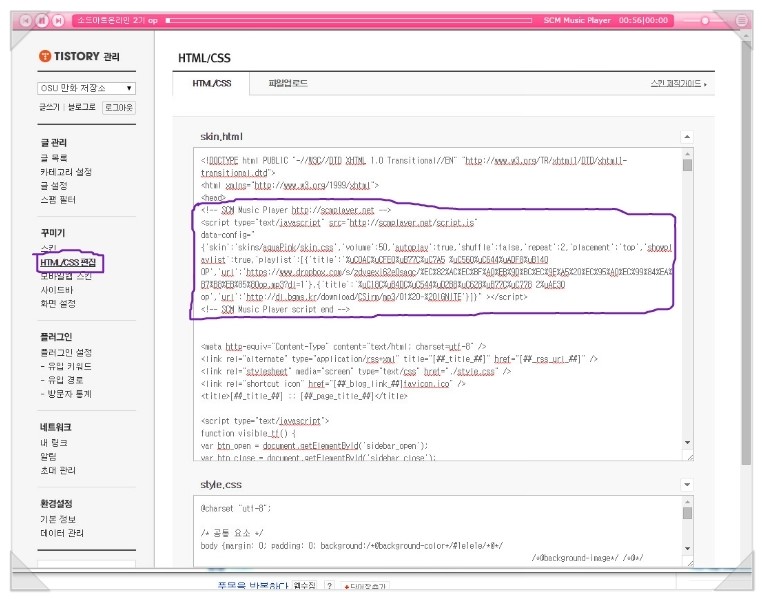Open 사이드바 menu entry

(57, 290)
